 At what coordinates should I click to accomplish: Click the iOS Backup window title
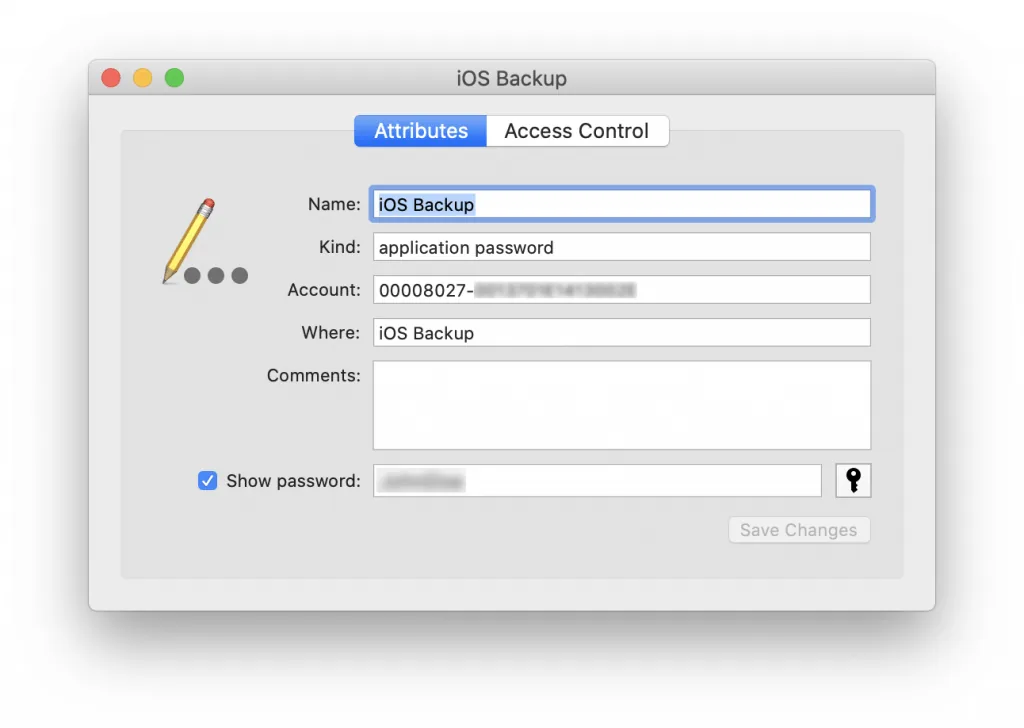click(511, 78)
